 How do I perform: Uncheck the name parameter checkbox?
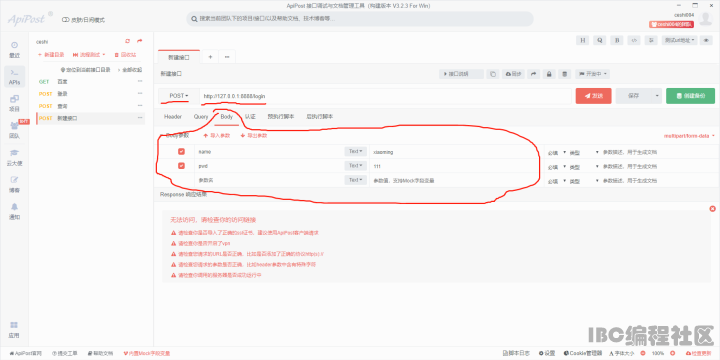point(181,152)
